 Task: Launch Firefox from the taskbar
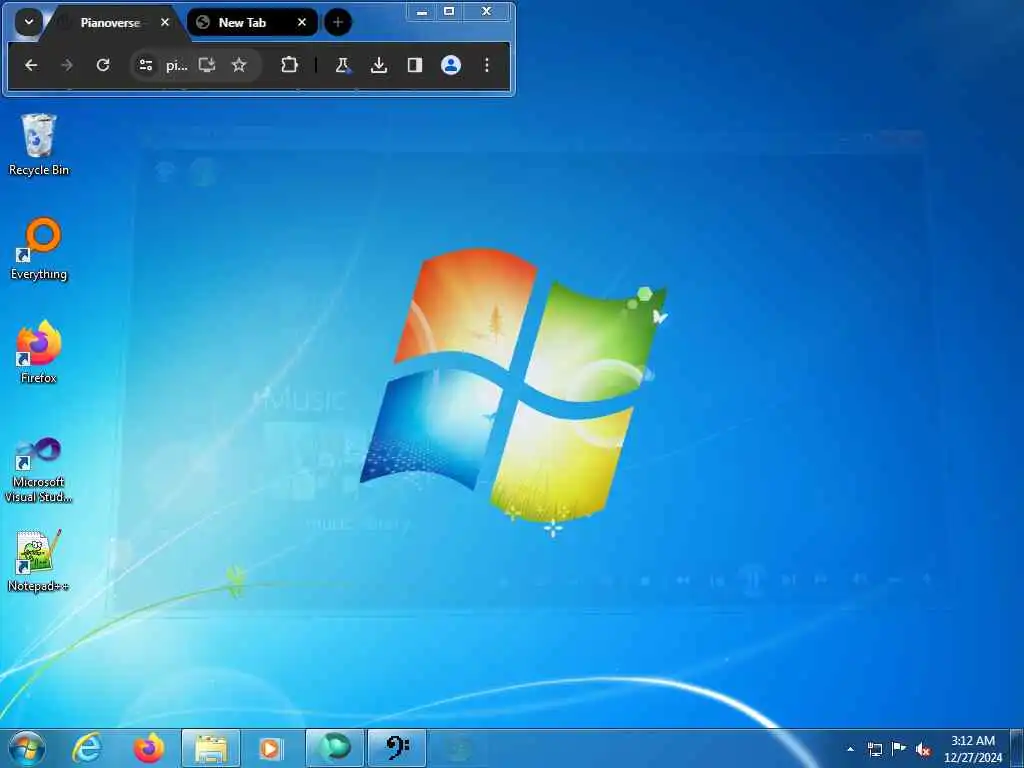click(148, 748)
